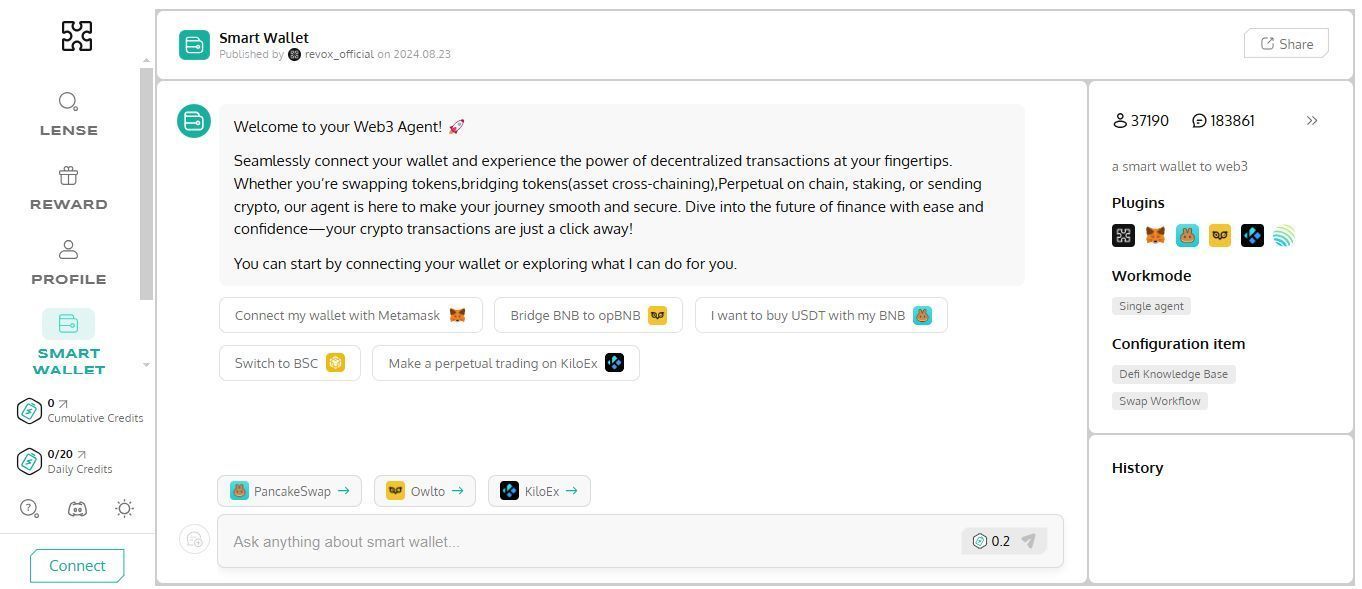Click the send message arrow icon

pyautogui.click(x=1028, y=541)
